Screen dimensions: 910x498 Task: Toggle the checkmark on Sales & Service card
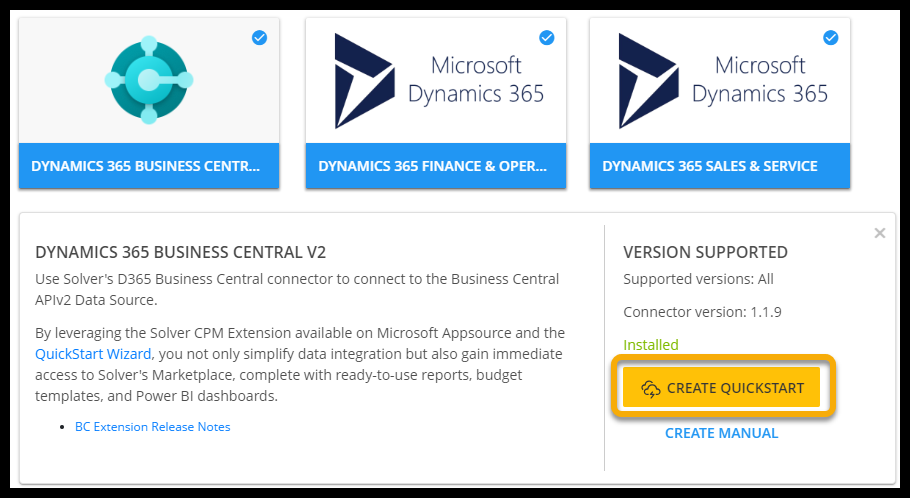click(x=831, y=38)
